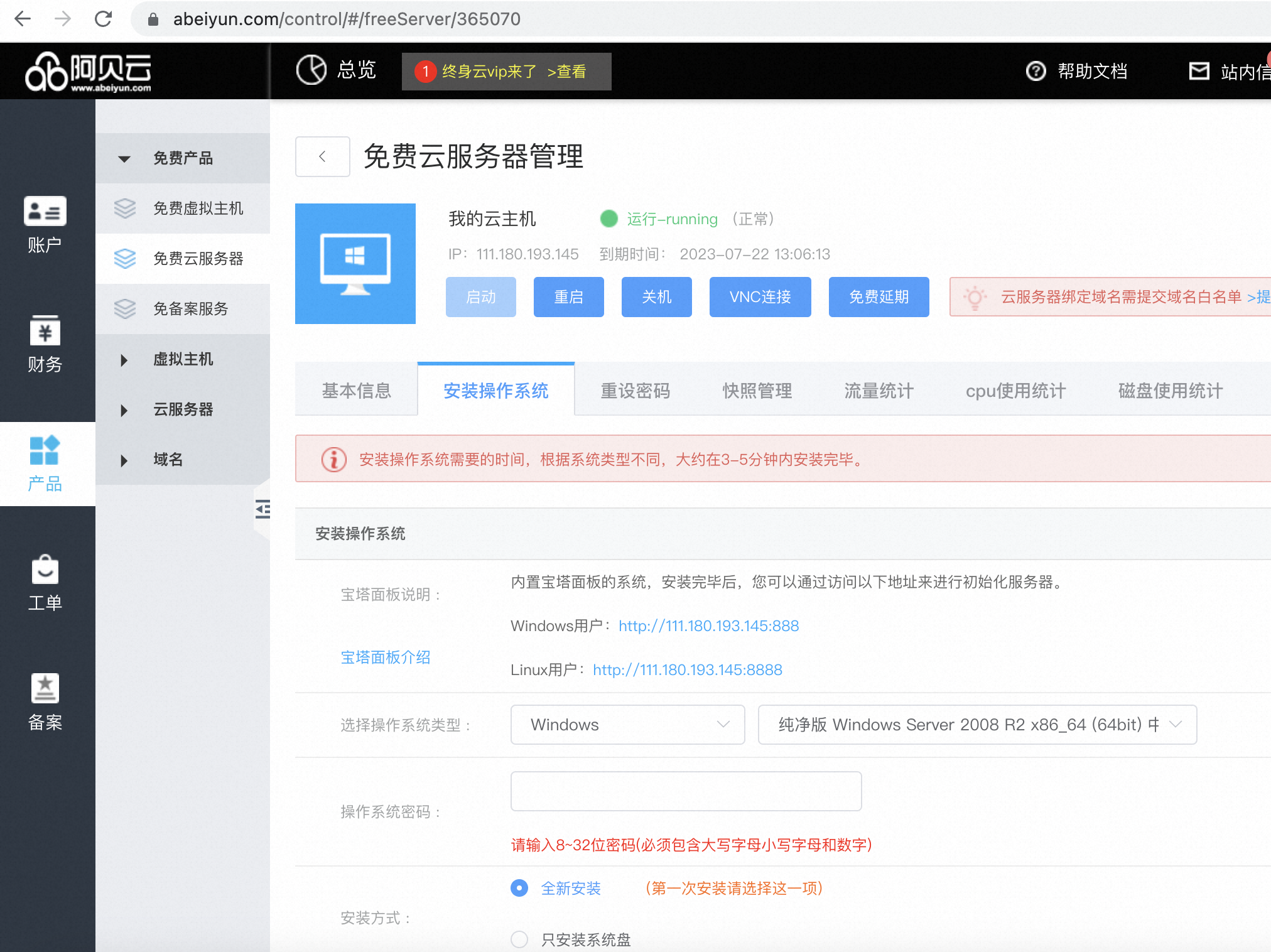Select the 全新安装 radio option
Image resolution: width=1271 pixels, height=952 pixels.
(x=519, y=888)
